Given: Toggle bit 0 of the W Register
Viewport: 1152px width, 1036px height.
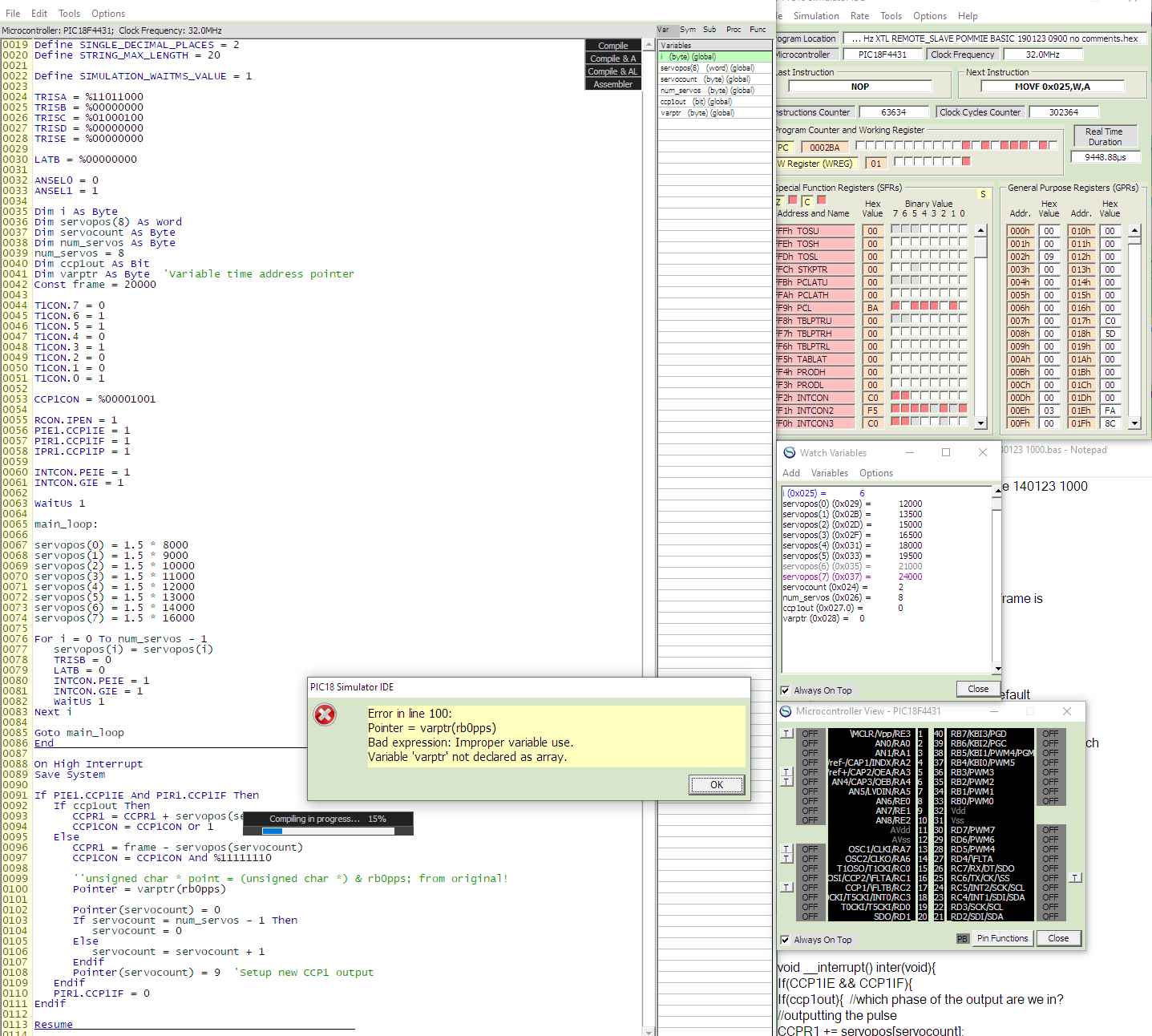Looking at the screenshot, I should click(966, 162).
